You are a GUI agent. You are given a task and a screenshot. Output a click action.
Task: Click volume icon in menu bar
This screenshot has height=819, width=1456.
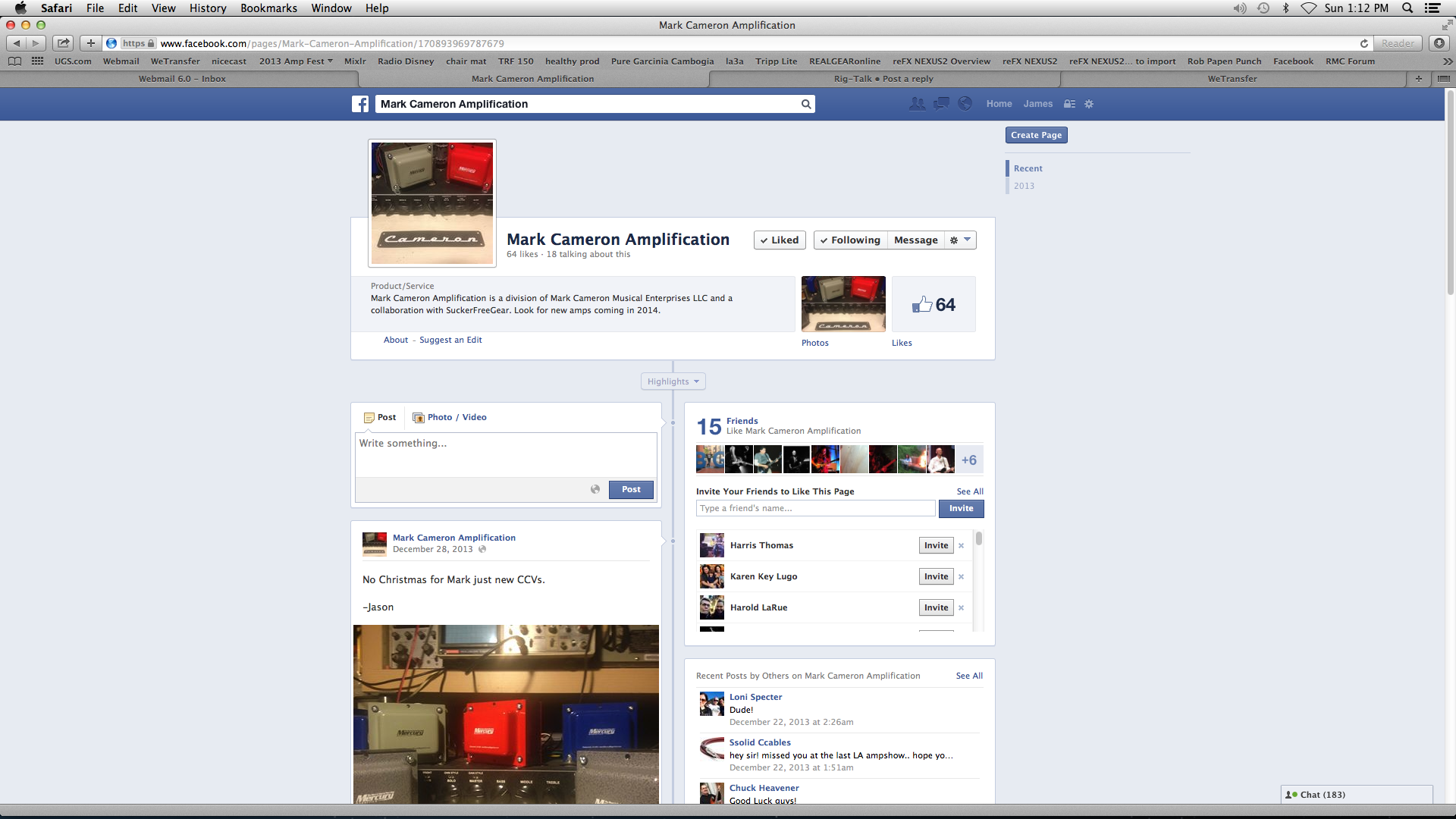pyautogui.click(x=1240, y=8)
